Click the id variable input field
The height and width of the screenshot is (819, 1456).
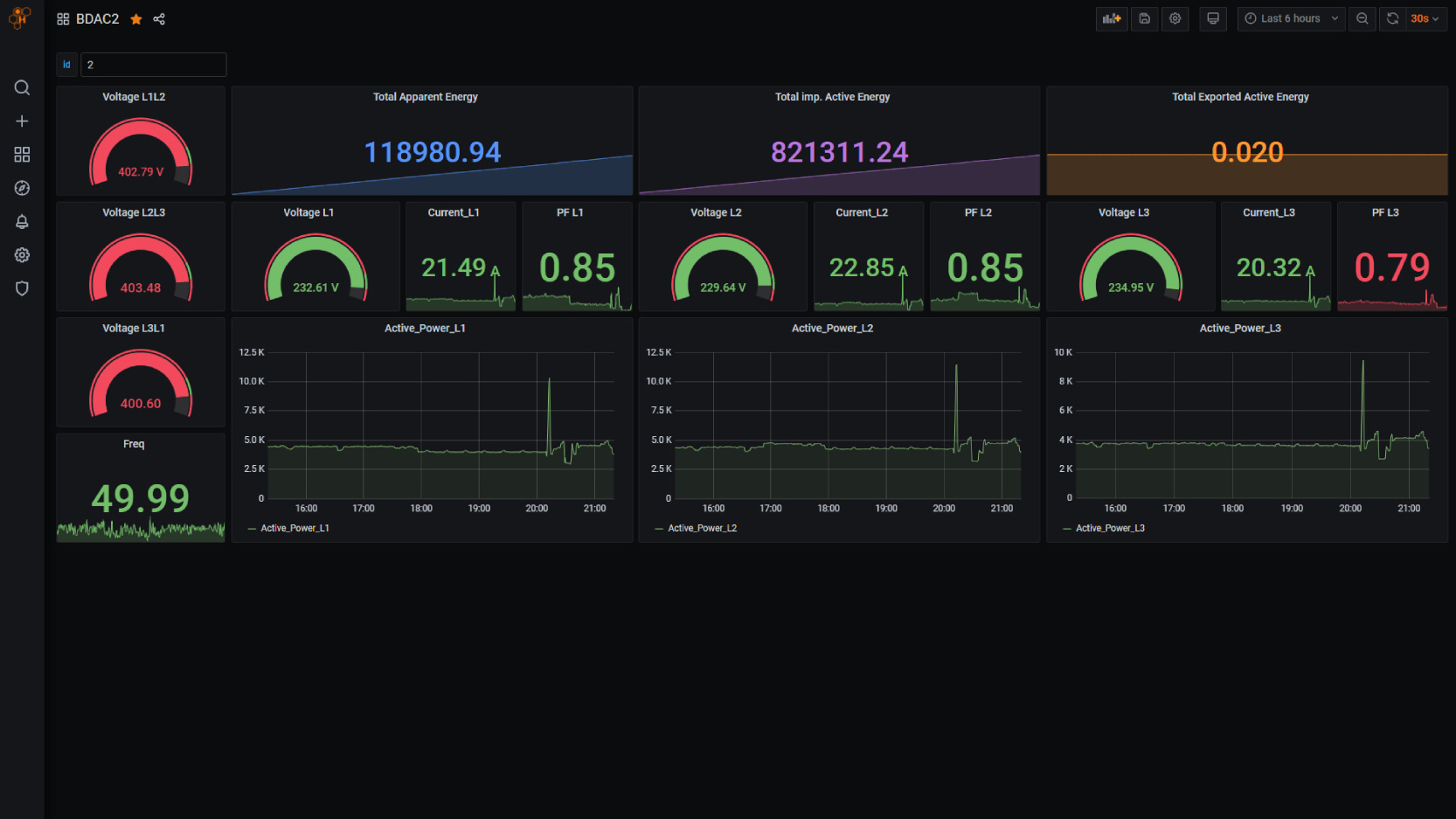[x=154, y=65]
